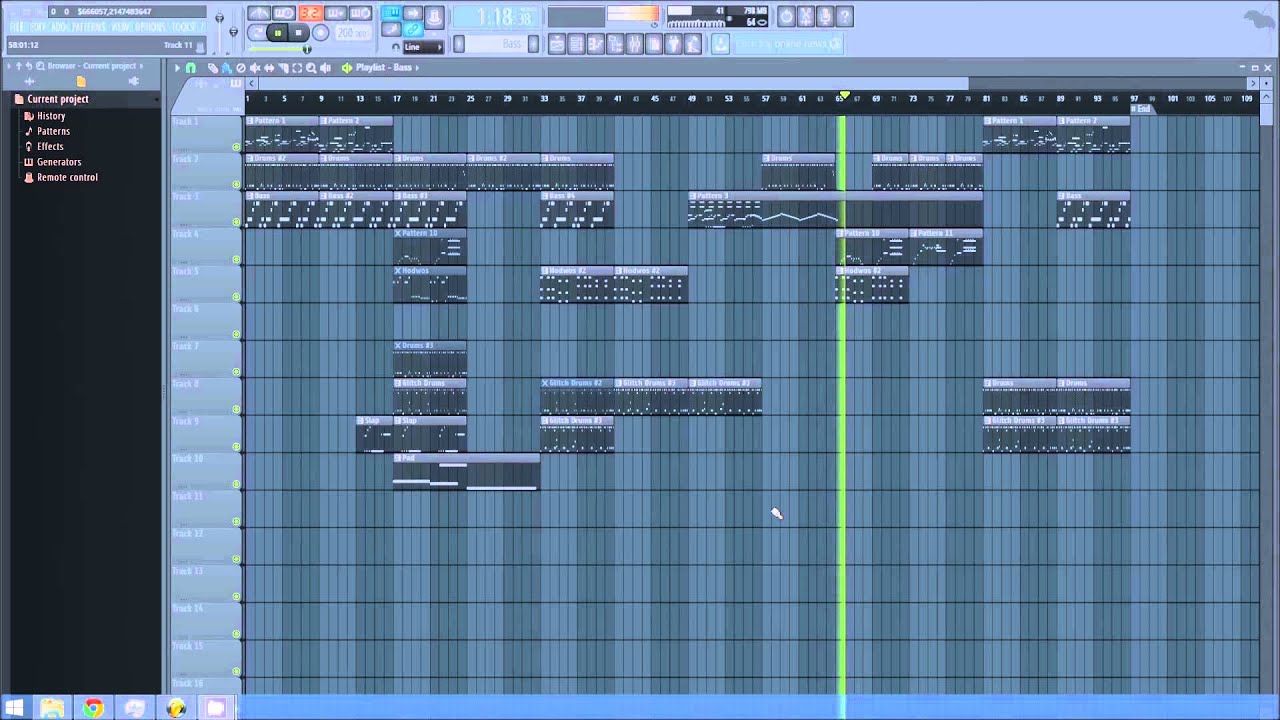Enable the playlist magnet snap icon
Screen dimensions: 1280x720
point(190,68)
